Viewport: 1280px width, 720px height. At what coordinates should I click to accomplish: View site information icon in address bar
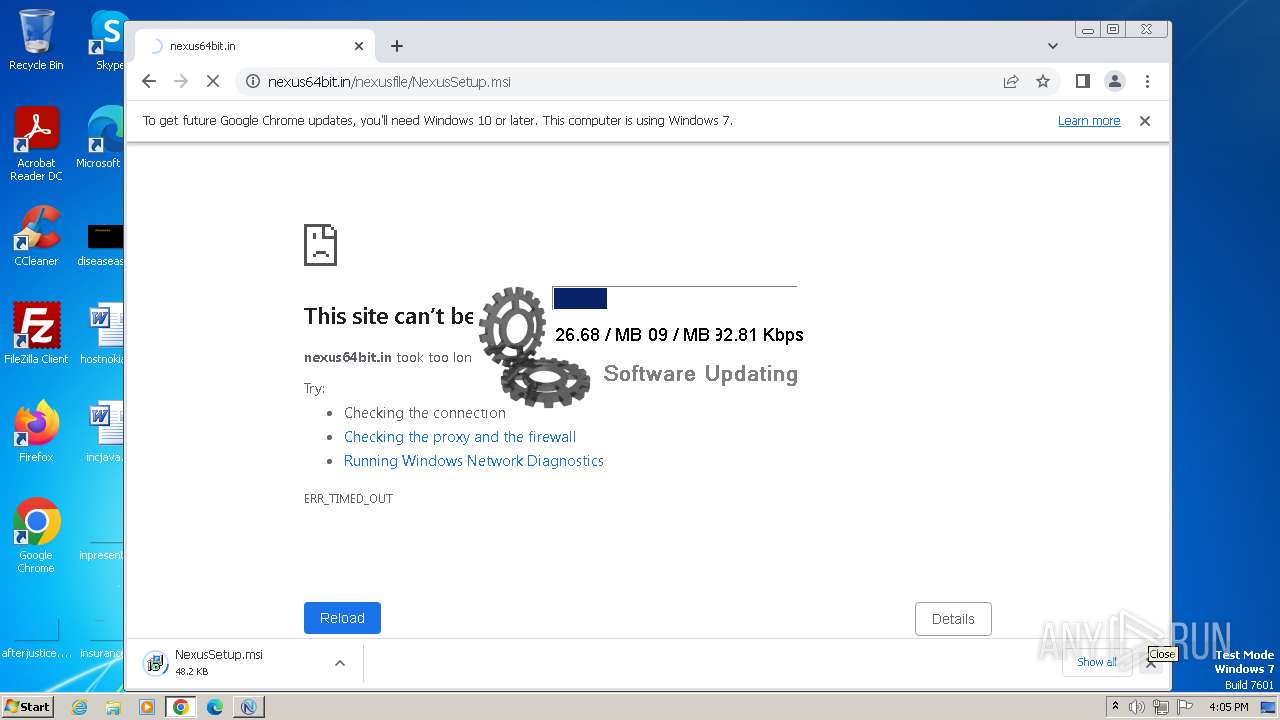coord(253,81)
